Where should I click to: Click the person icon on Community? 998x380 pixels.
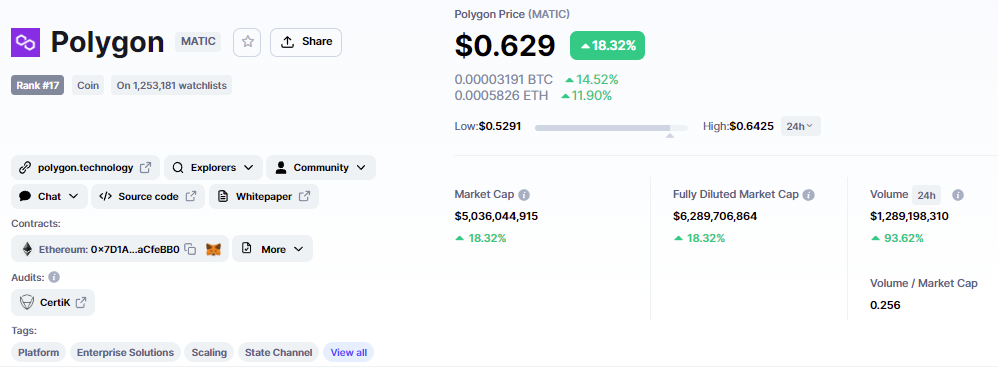[281, 167]
